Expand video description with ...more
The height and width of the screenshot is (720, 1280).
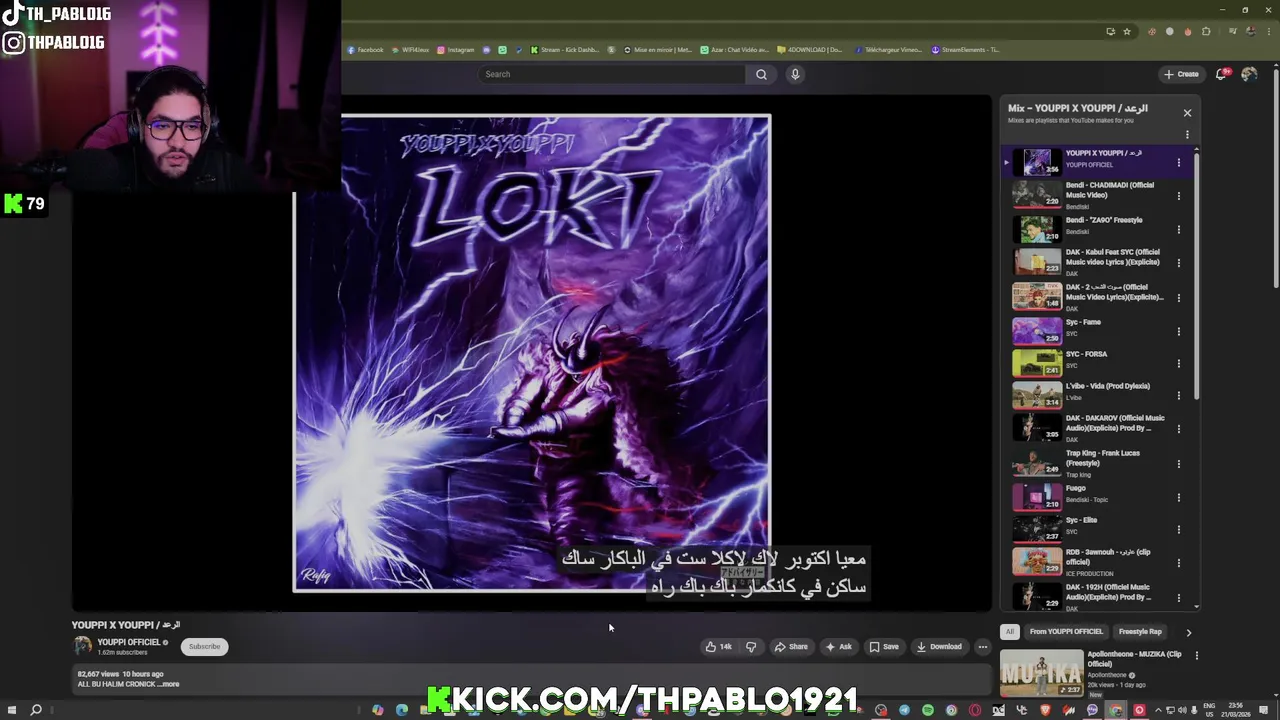coord(170,684)
